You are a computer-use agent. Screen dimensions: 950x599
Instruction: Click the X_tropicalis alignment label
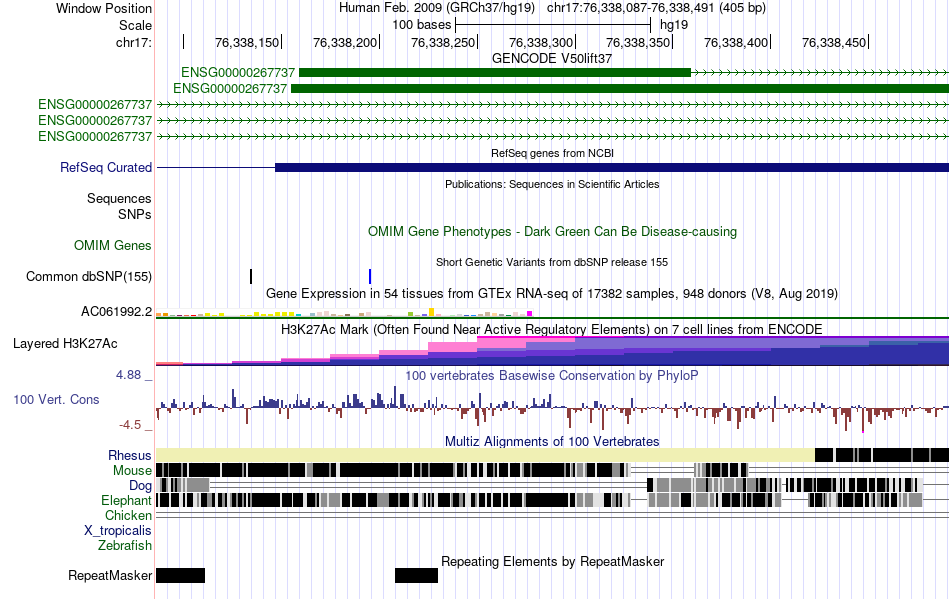click(118, 531)
